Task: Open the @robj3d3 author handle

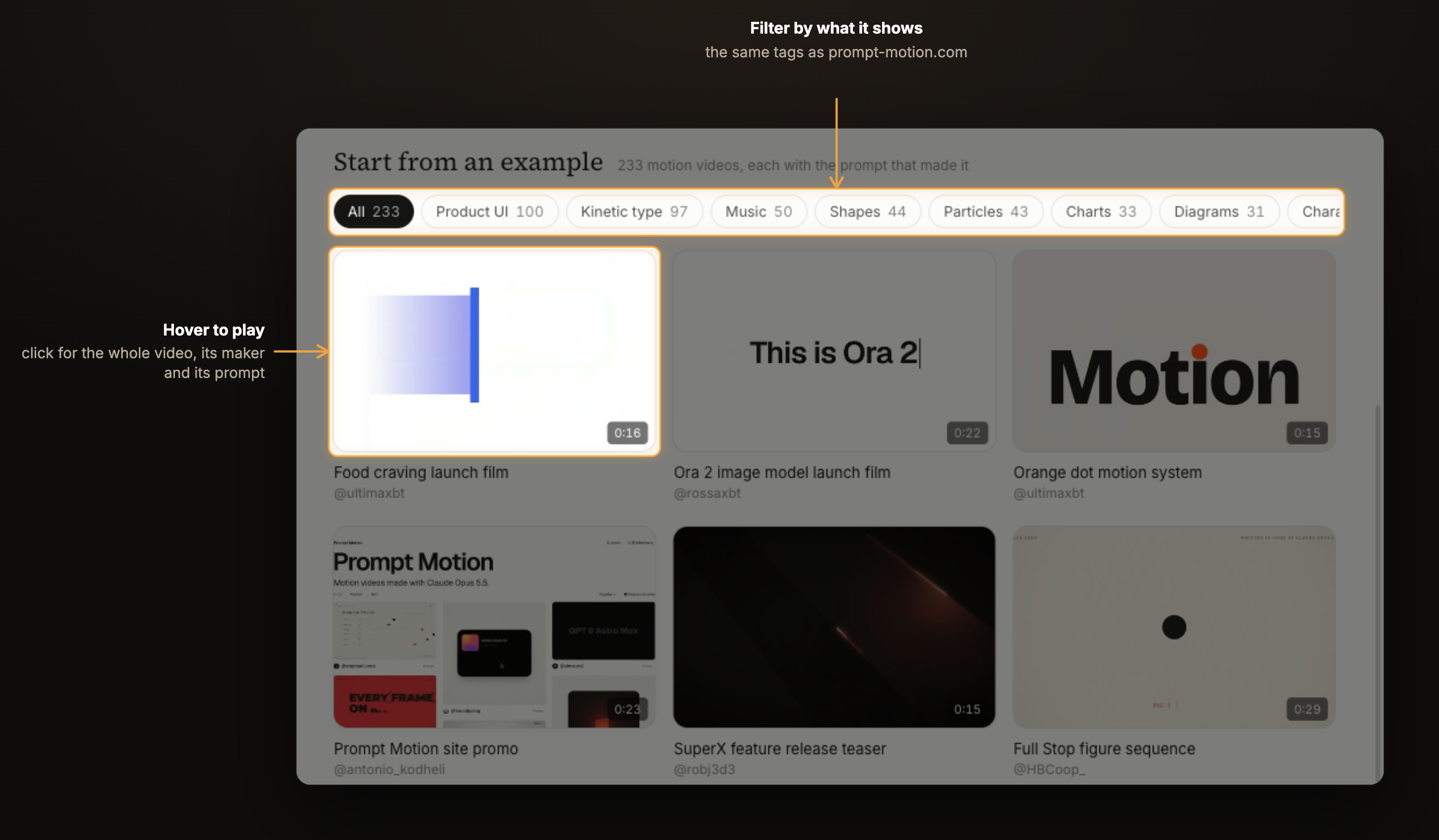Action: [x=704, y=769]
